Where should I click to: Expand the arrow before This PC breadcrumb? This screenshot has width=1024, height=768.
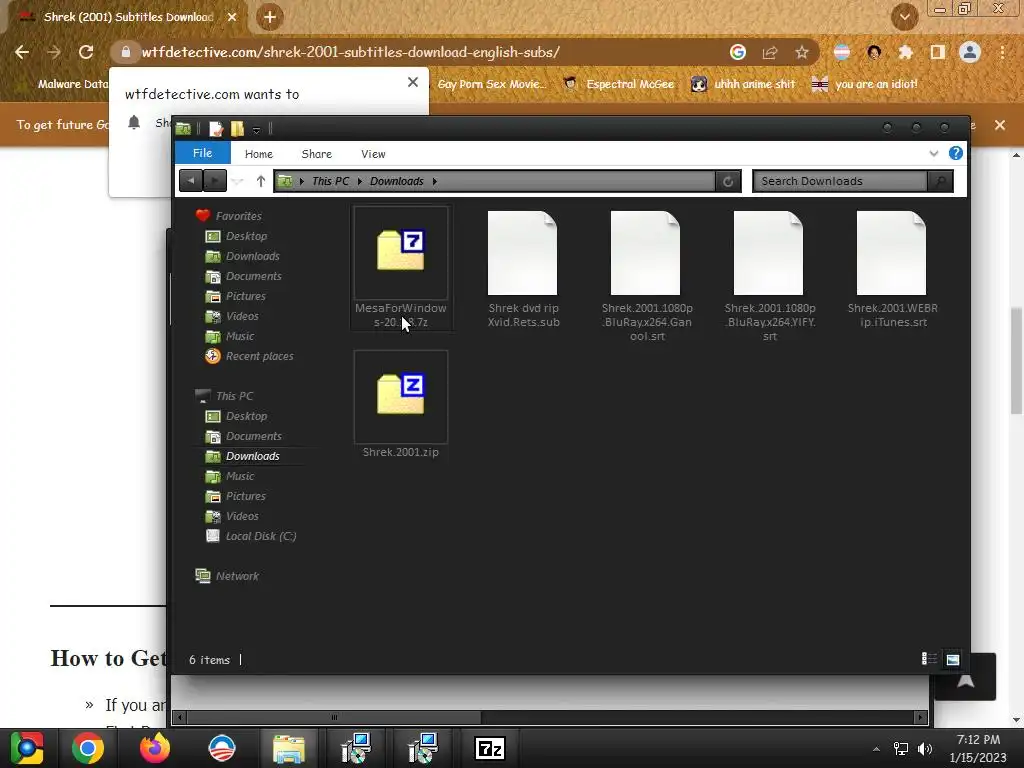coord(302,181)
